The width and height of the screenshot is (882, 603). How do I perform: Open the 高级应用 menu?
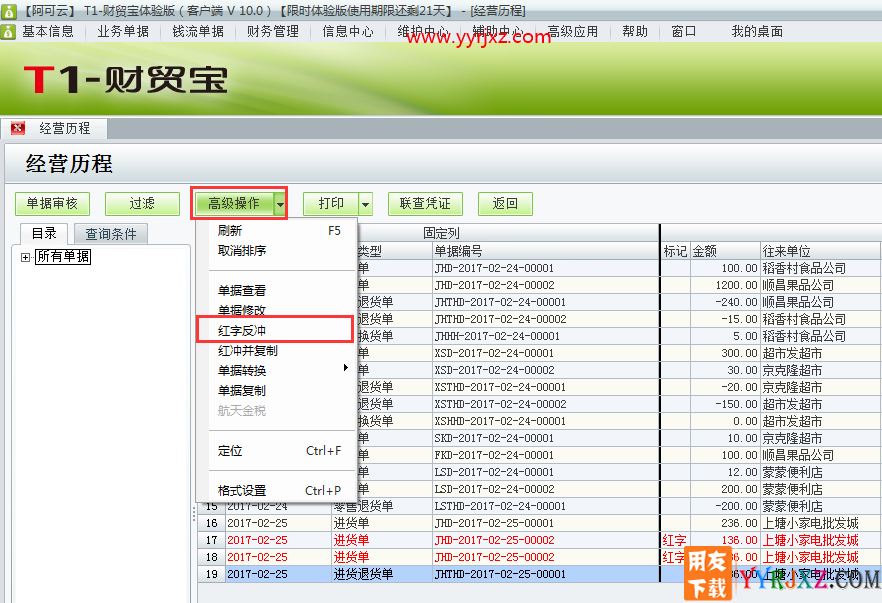coord(573,32)
